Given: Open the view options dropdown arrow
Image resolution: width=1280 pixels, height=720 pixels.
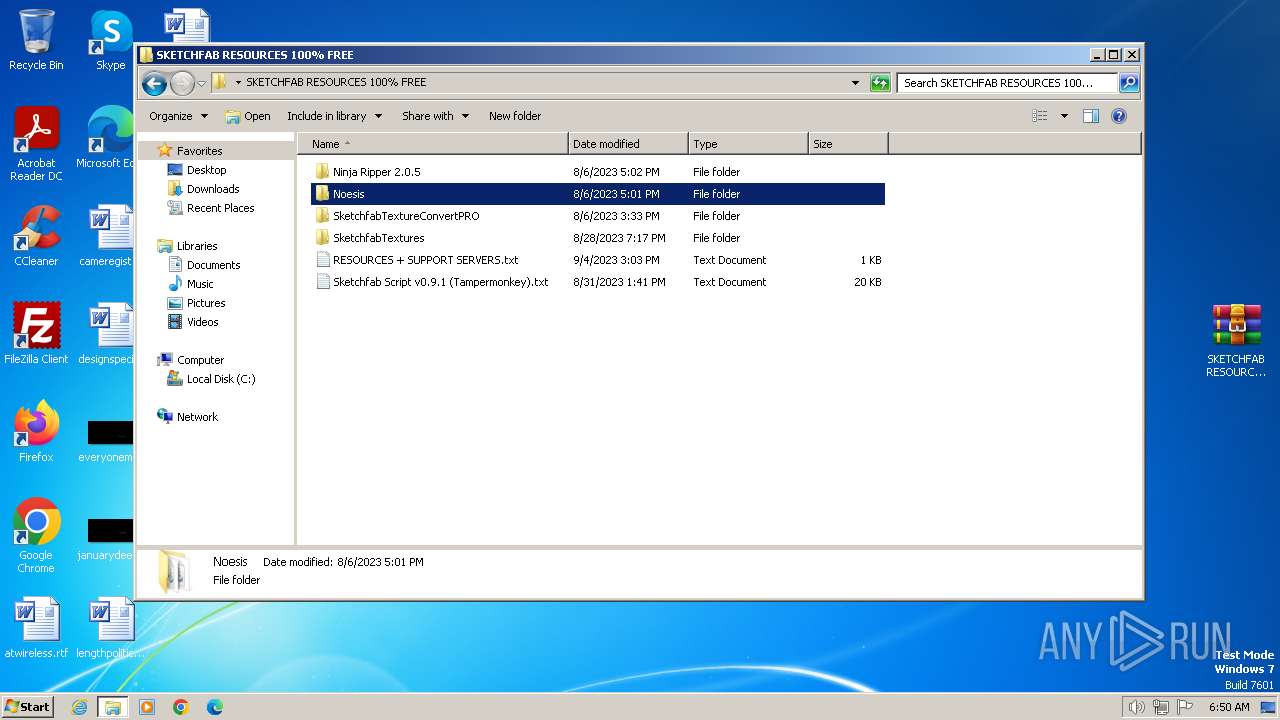Looking at the screenshot, I should tap(1064, 116).
